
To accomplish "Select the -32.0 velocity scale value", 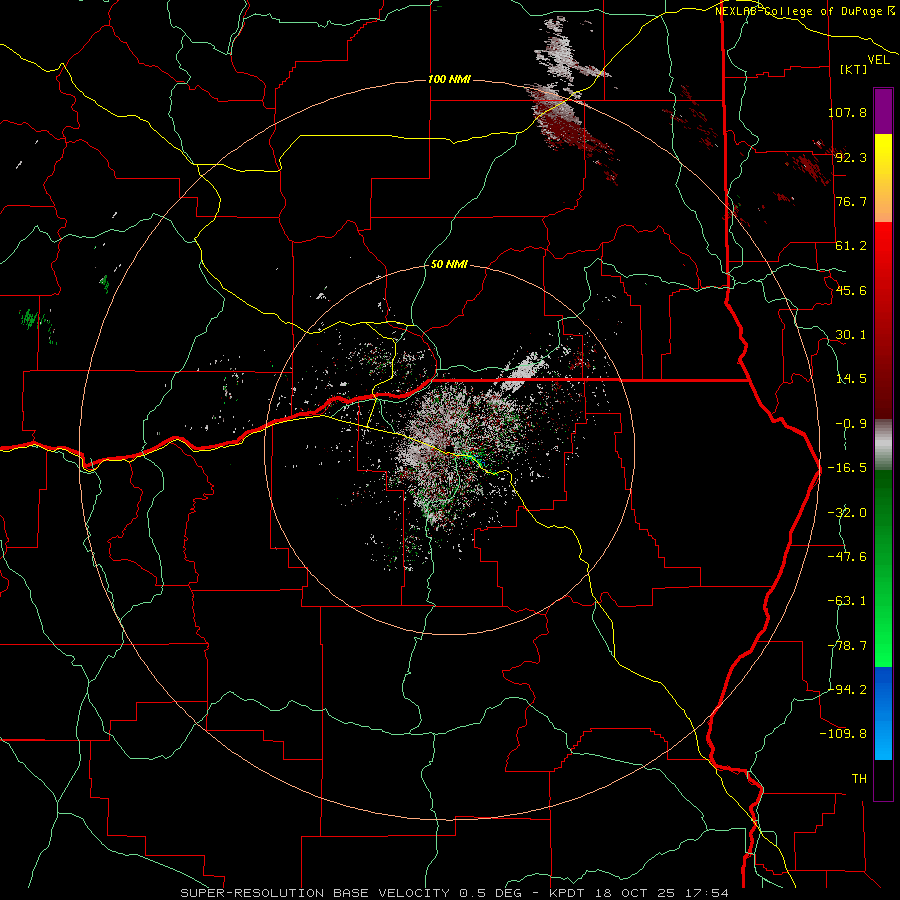I will click(x=847, y=513).
